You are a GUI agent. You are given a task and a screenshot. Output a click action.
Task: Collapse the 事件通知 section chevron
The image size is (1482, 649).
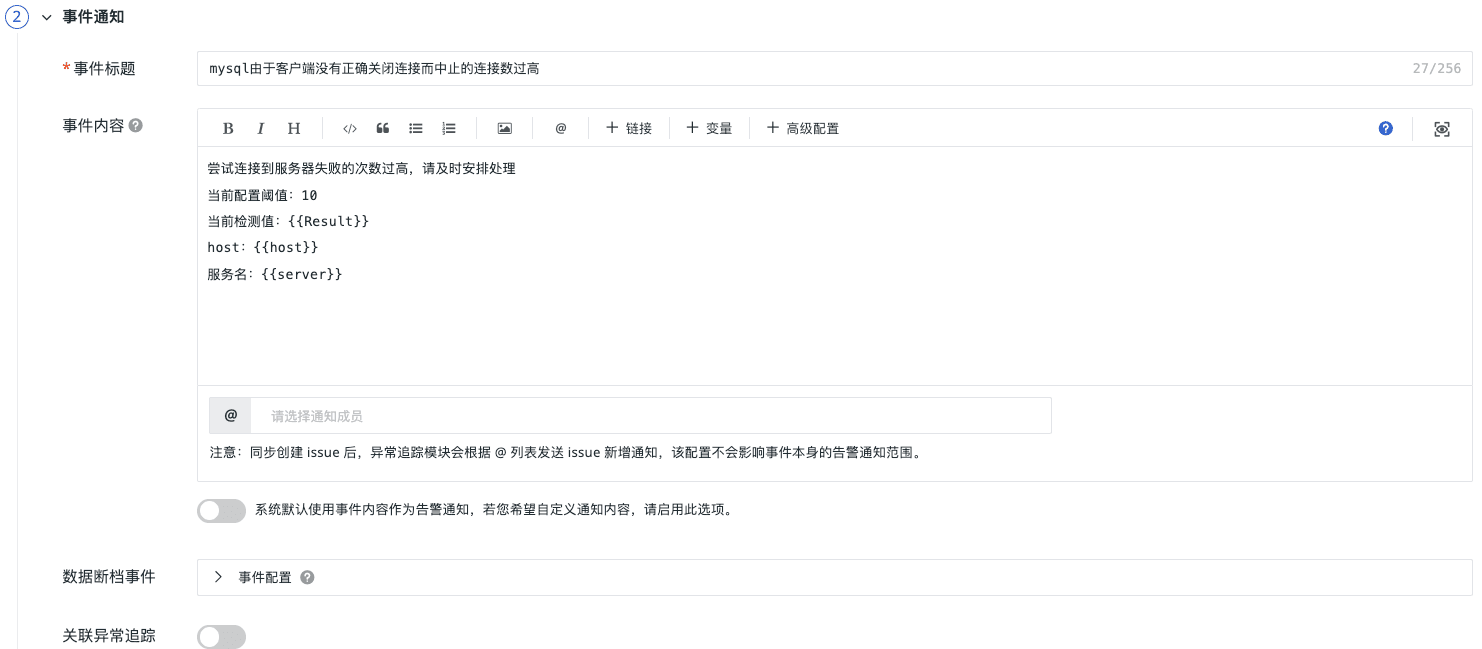(x=46, y=18)
